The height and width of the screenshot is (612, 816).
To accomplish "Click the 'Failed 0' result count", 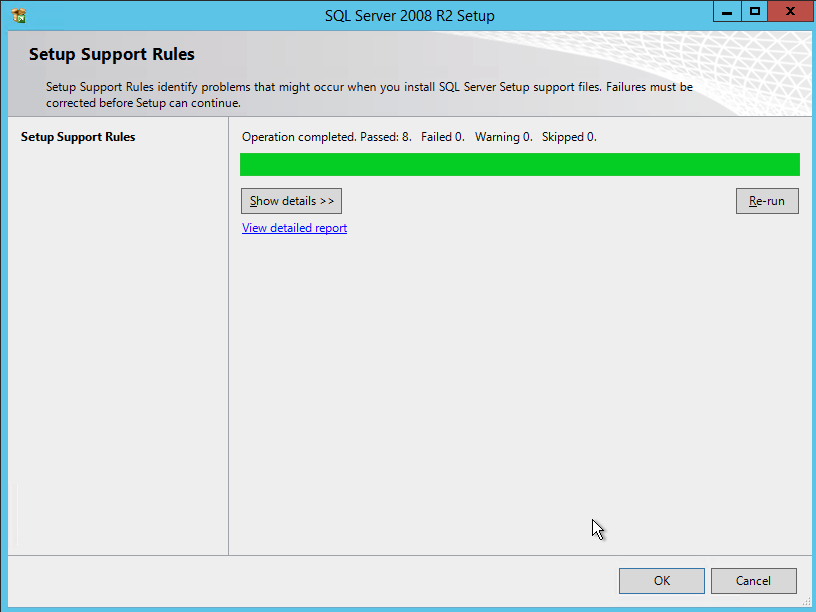I will point(442,137).
